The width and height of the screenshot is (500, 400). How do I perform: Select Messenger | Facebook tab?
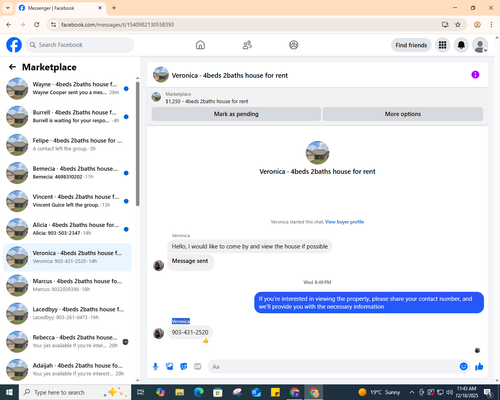[61, 8]
